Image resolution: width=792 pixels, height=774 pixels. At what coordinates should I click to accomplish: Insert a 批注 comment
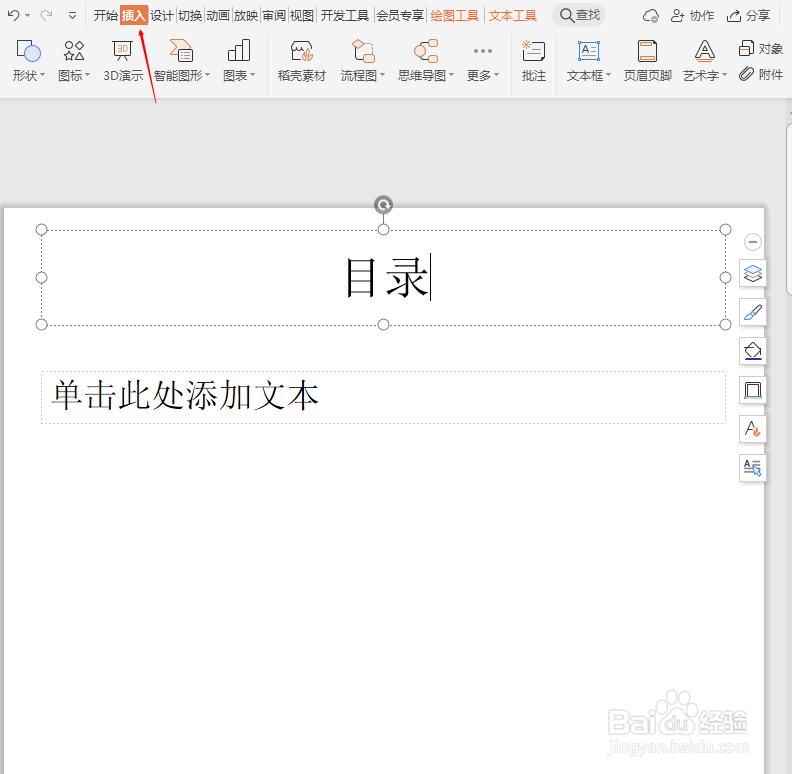[533, 61]
